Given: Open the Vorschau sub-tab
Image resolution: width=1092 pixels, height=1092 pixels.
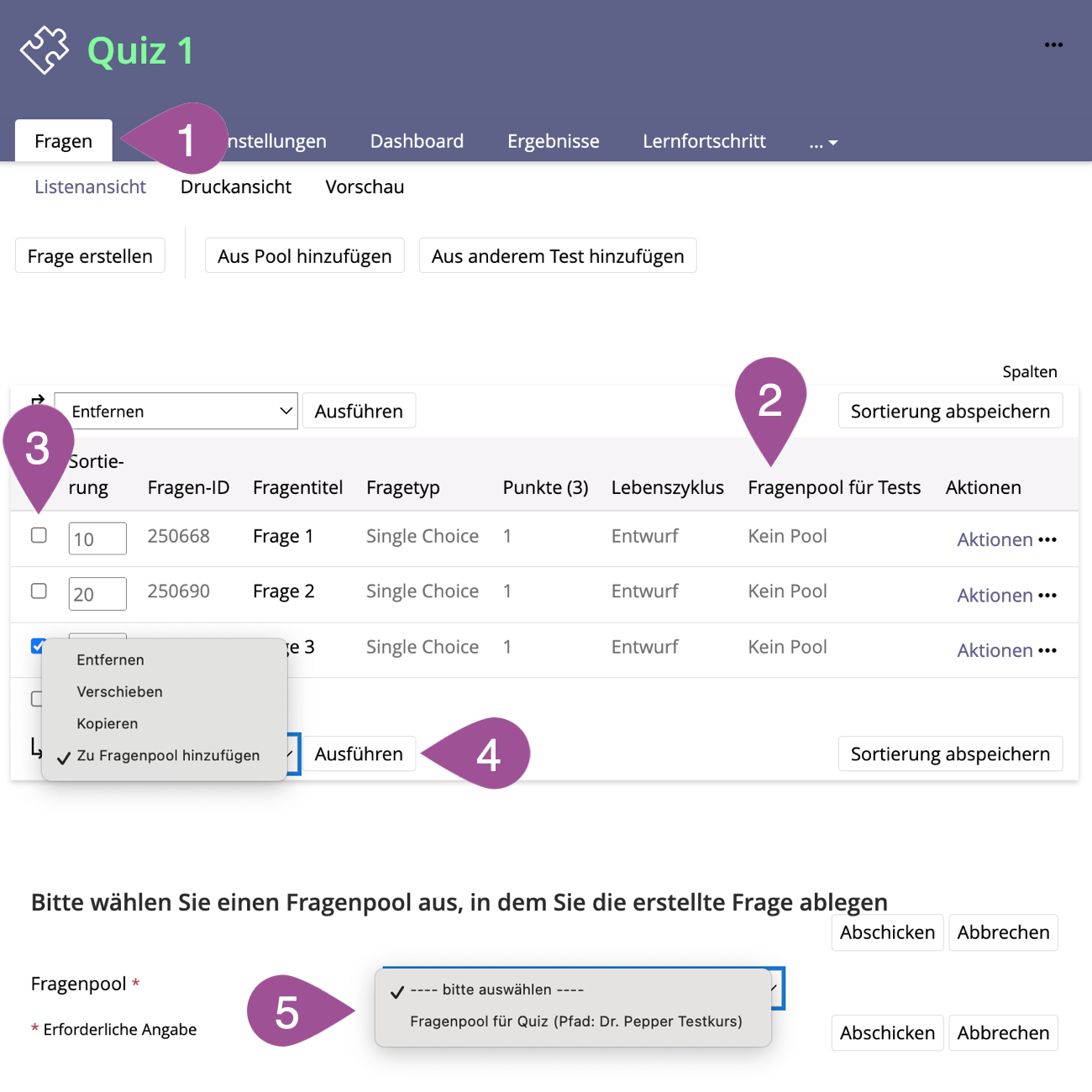Looking at the screenshot, I should click(x=365, y=186).
